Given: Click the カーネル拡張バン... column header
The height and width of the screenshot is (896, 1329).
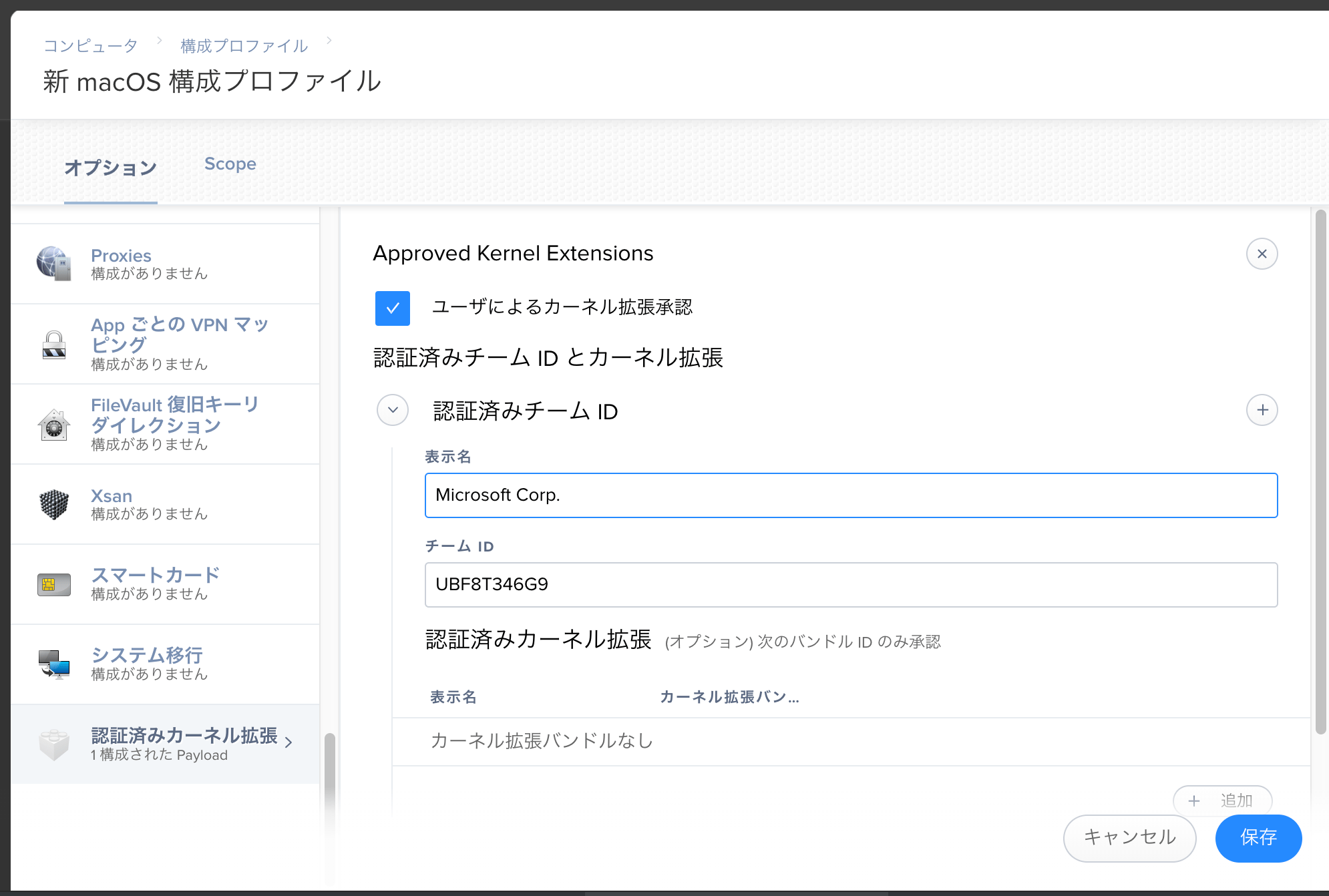Looking at the screenshot, I should click(729, 697).
